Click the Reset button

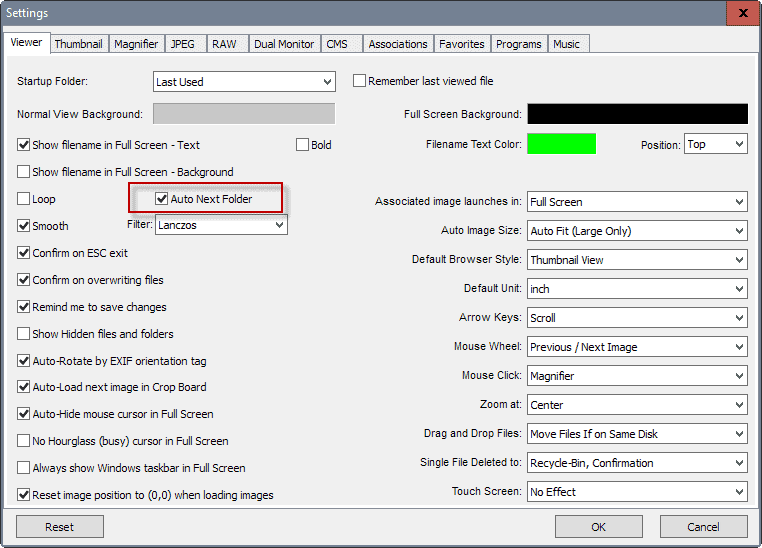[60, 527]
